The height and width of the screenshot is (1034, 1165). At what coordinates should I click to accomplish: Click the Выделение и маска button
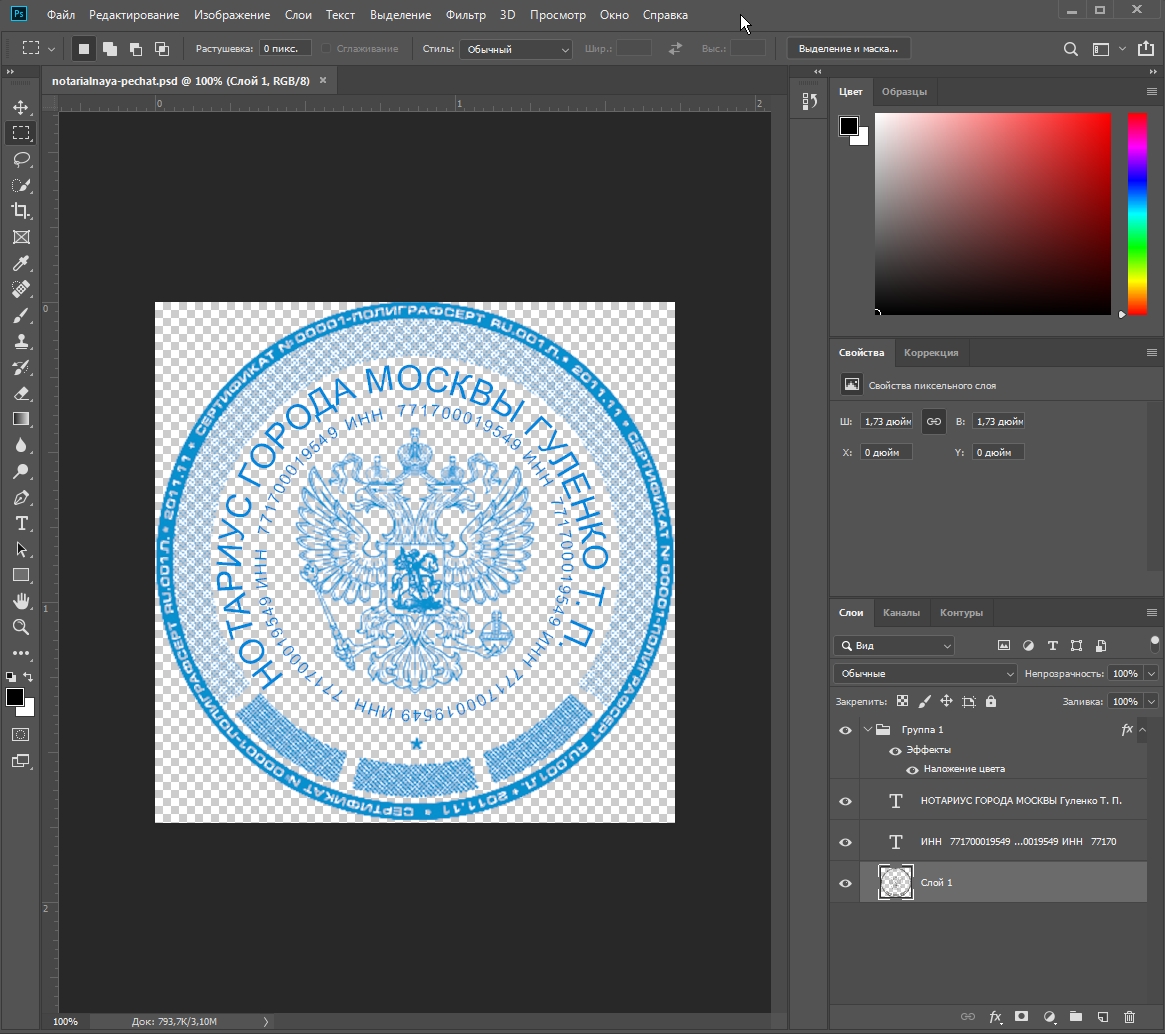click(x=848, y=49)
